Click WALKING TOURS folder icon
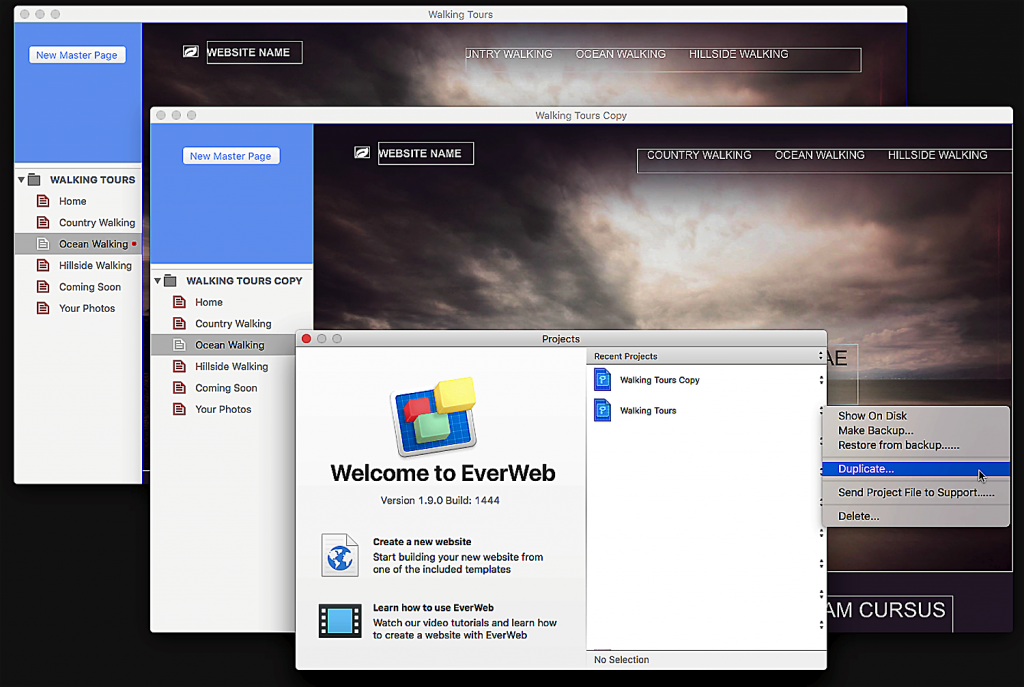The height and width of the screenshot is (687, 1024). (34, 180)
